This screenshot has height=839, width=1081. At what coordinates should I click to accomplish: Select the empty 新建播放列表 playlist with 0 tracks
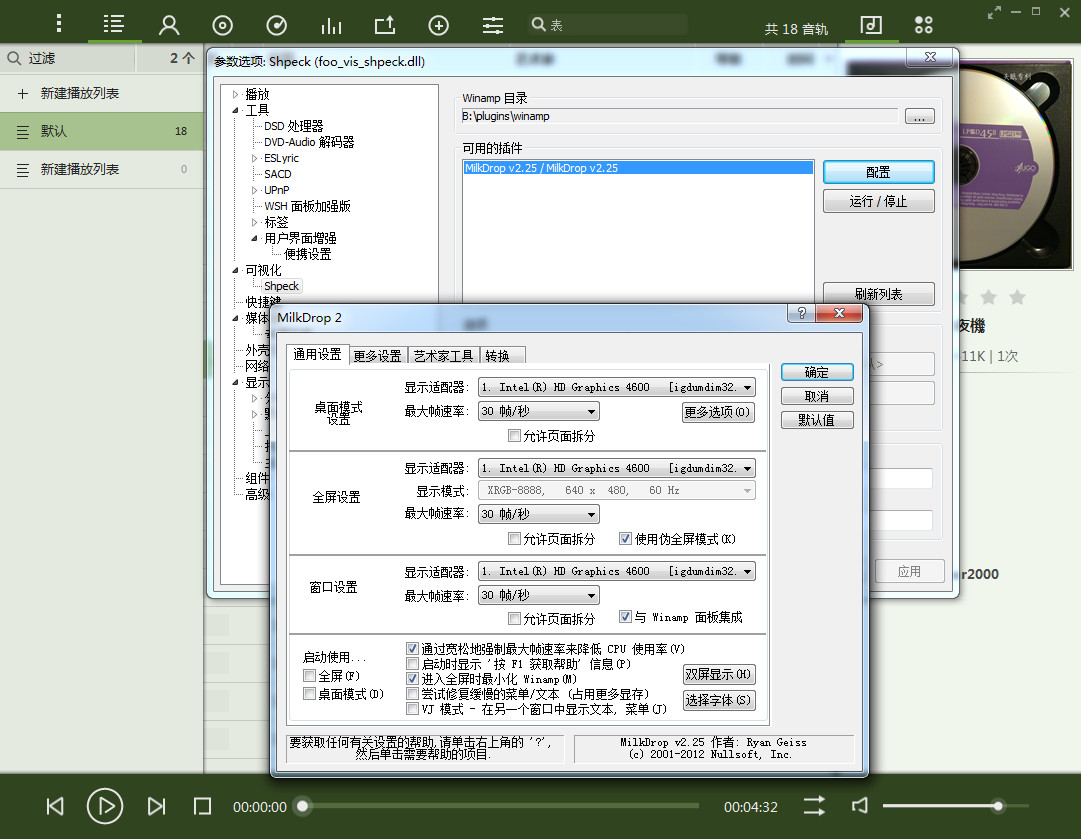pos(101,169)
